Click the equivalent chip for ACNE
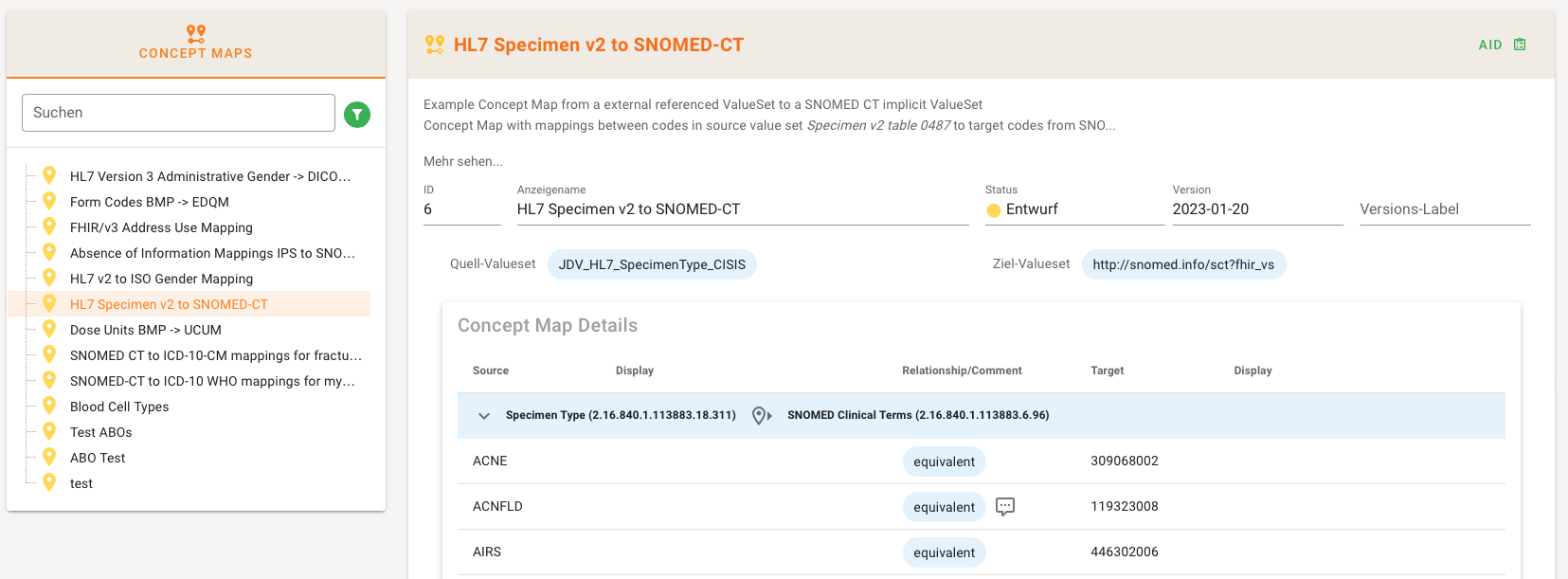Image resolution: width=1568 pixels, height=579 pixels. (x=944, y=461)
